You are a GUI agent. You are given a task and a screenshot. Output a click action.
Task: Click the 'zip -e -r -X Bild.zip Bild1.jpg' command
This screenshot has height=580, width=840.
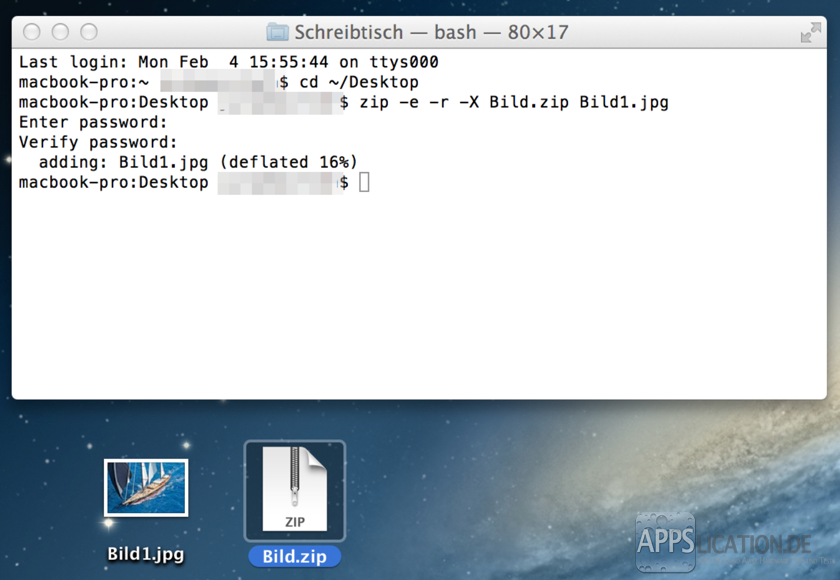coord(514,102)
